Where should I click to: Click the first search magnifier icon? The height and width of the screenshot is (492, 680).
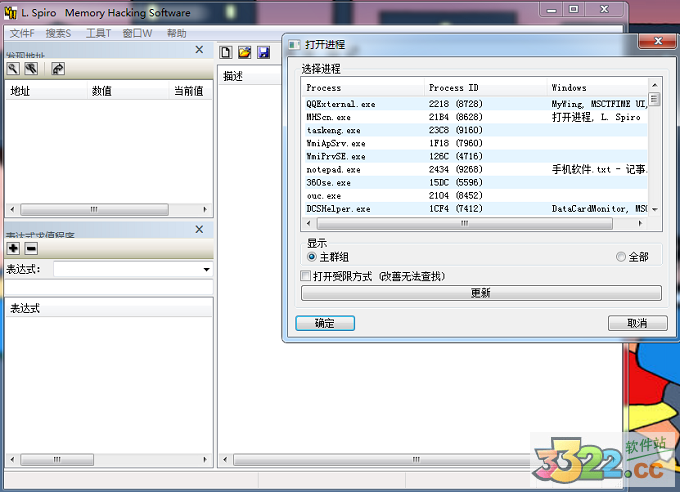pos(14,69)
